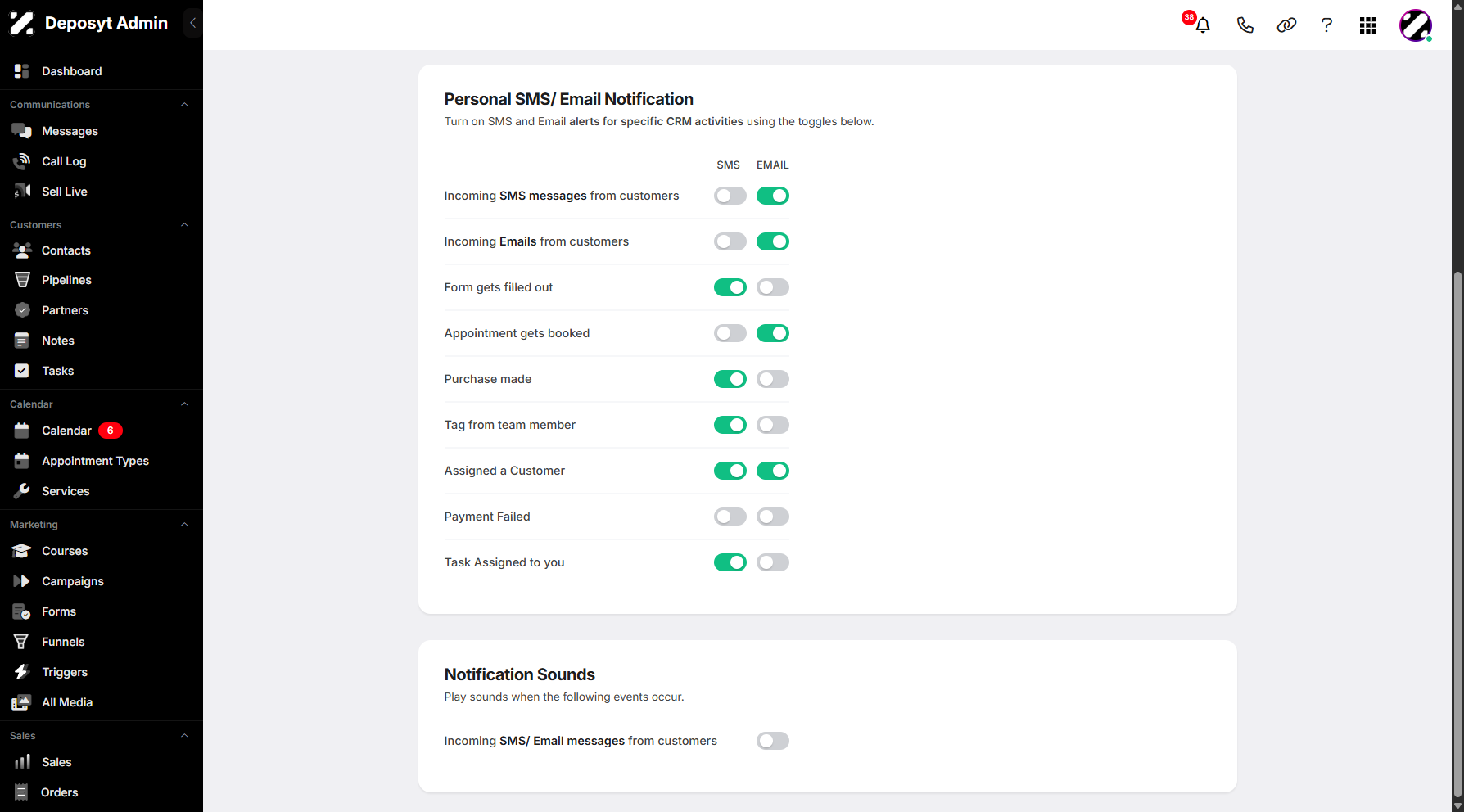Viewport: 1464px width, 812px height.
Task: Click the phone dialer icon
Action: (1245, 25)
